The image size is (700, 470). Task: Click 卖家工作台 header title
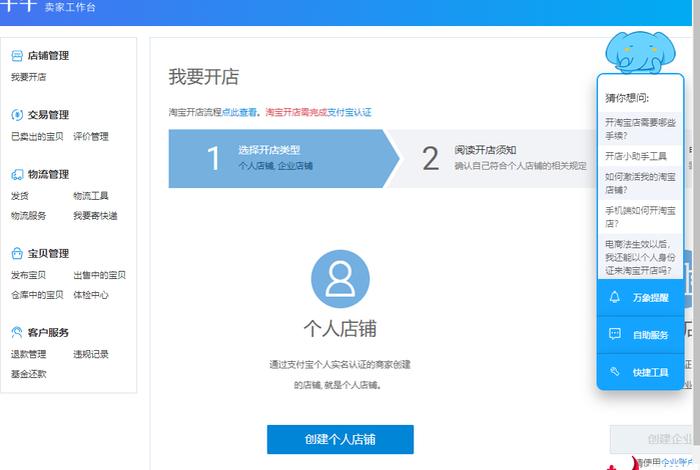point(70,7)
